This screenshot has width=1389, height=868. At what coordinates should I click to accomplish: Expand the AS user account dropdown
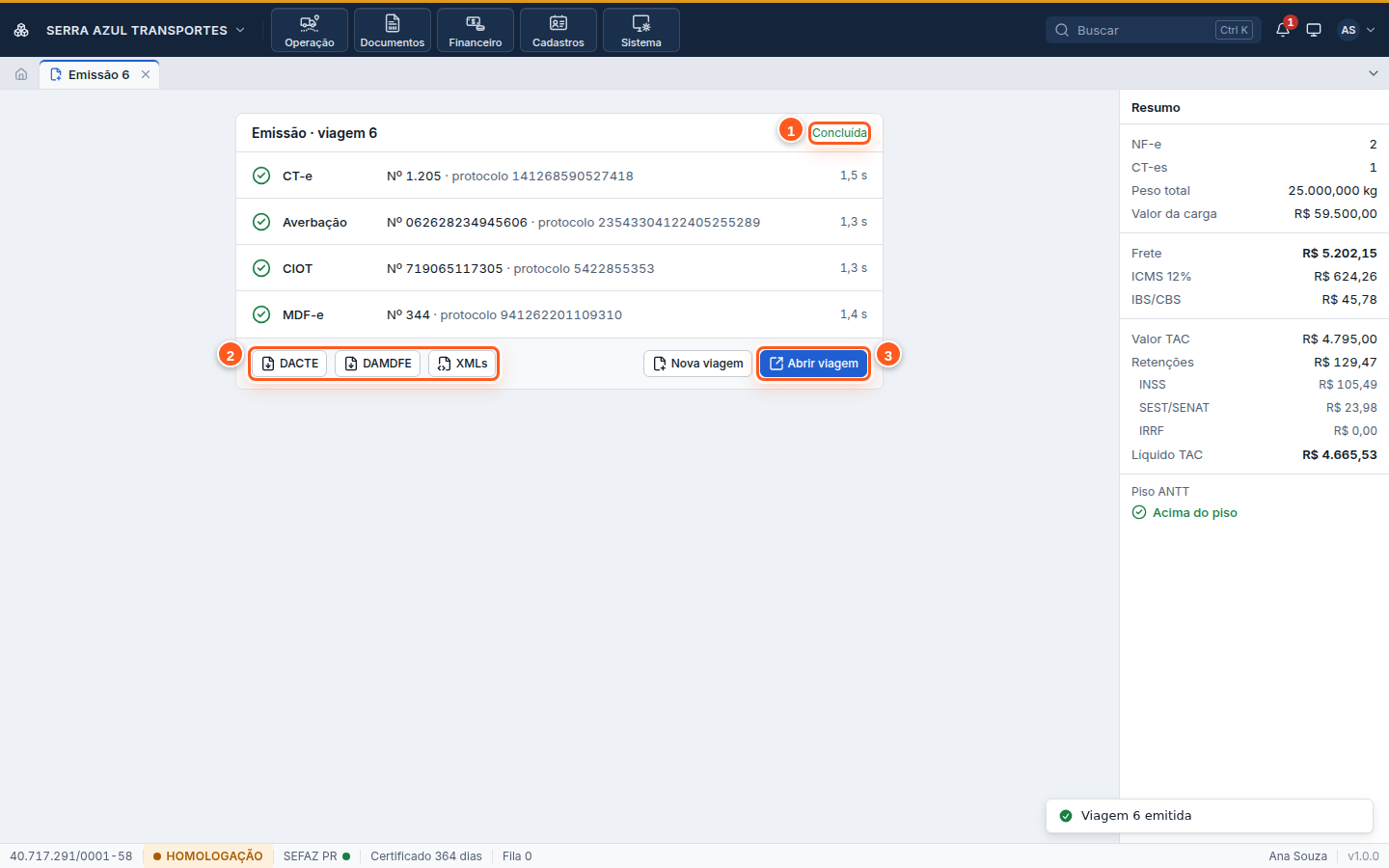(1356, 30)
